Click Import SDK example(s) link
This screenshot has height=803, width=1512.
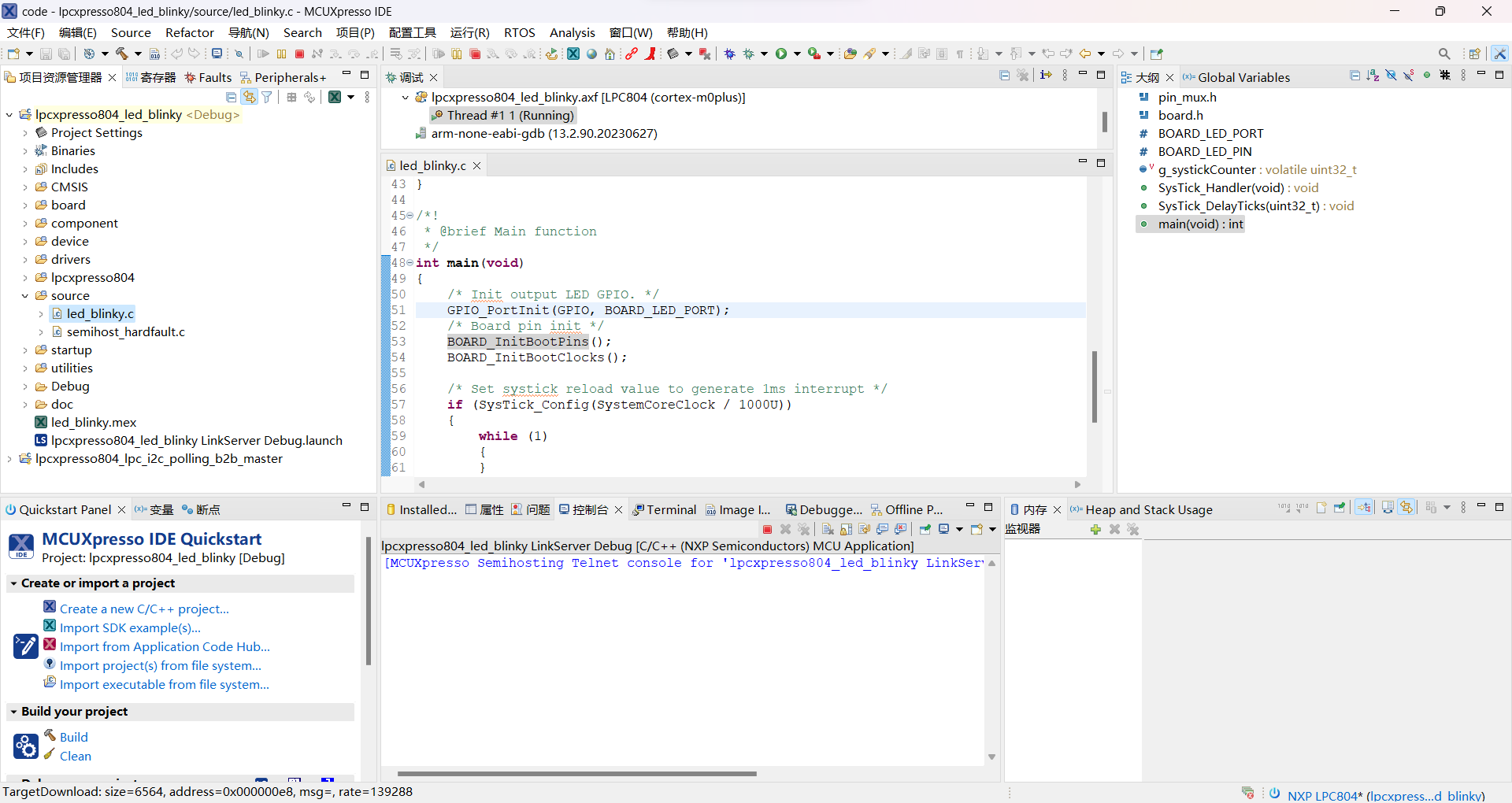pos(130,627)
